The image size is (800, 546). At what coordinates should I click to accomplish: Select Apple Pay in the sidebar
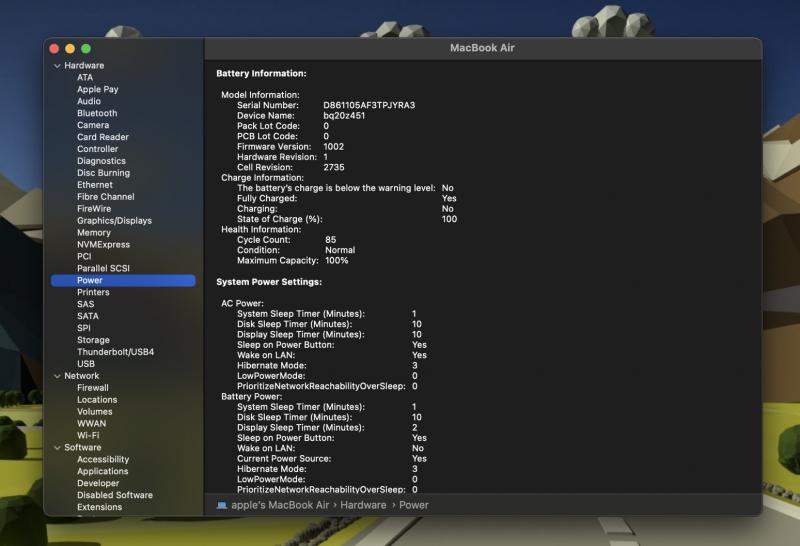98,89
